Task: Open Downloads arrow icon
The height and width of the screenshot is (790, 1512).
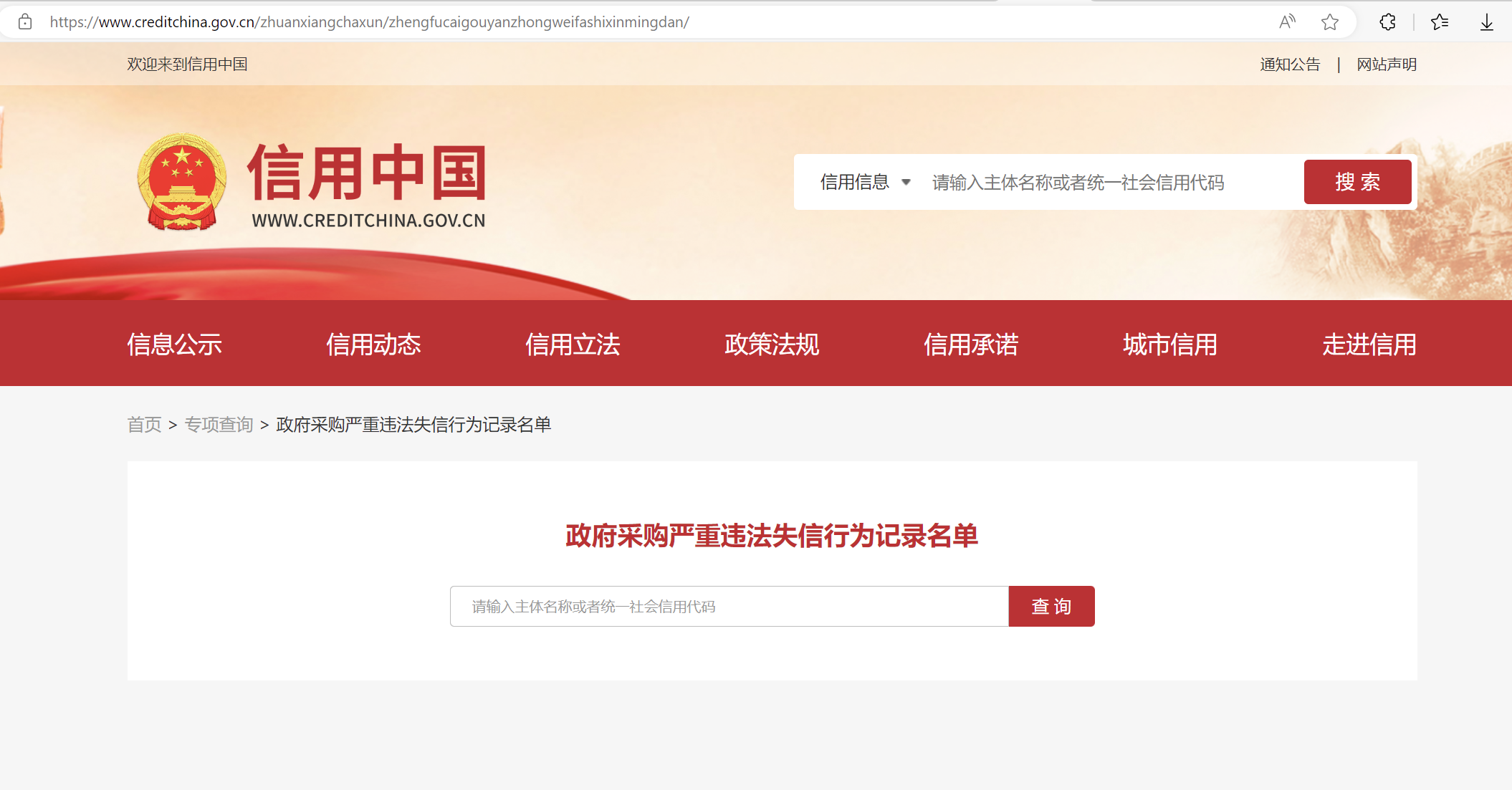Action: [x=1487, y=22]
